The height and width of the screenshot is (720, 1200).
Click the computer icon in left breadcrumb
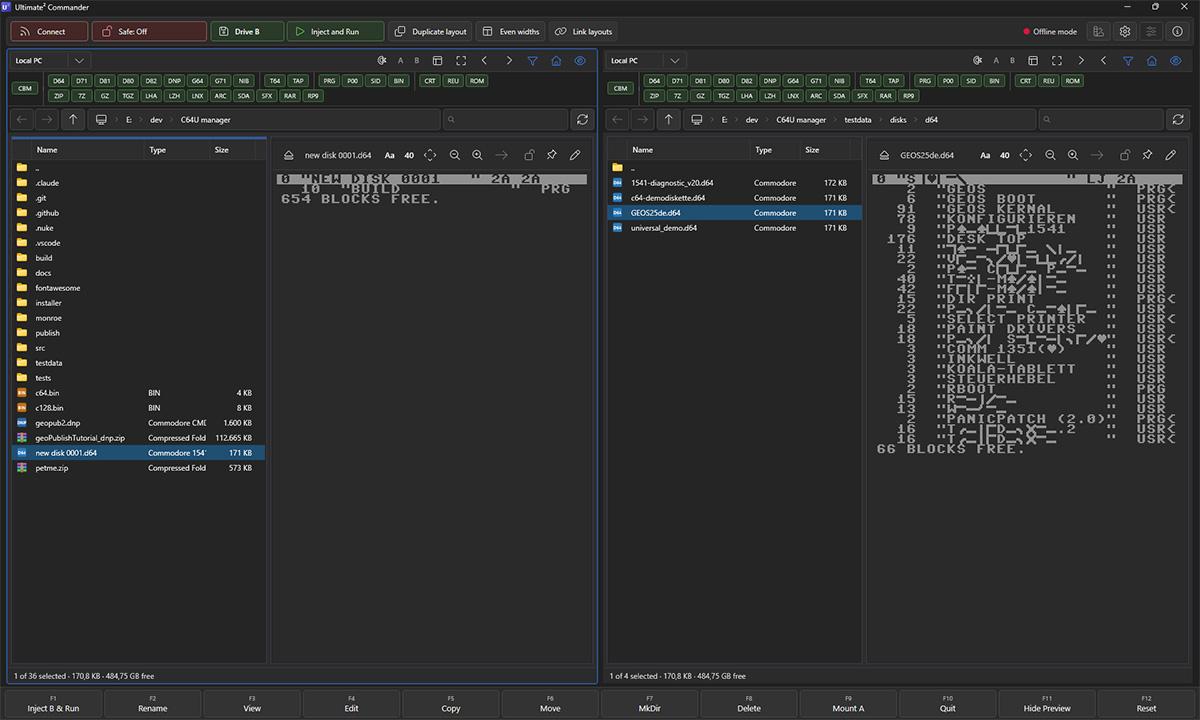[101, 119]
